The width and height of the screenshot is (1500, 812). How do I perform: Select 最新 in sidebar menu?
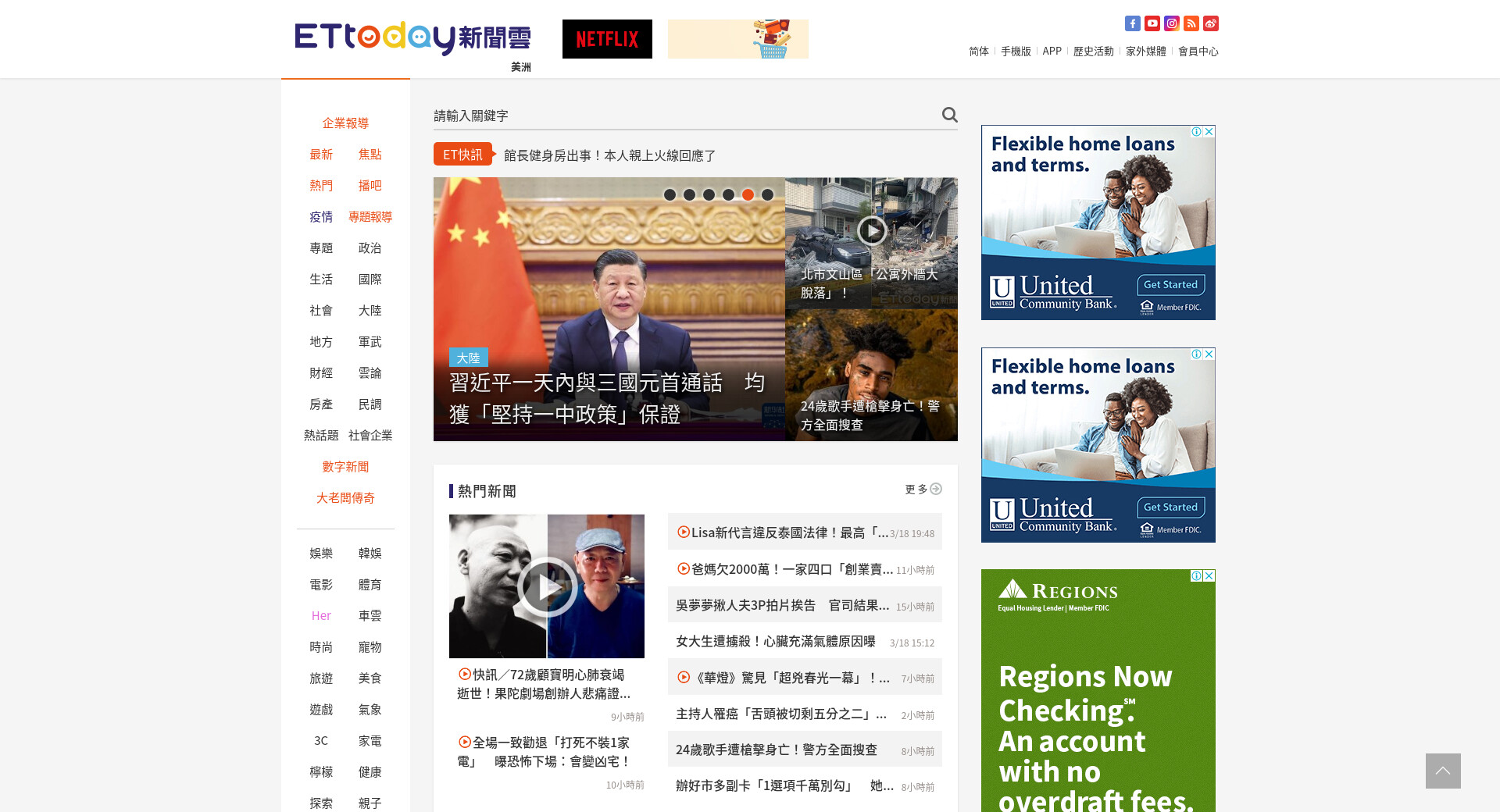pyautogui.click(x=321, y=155)
